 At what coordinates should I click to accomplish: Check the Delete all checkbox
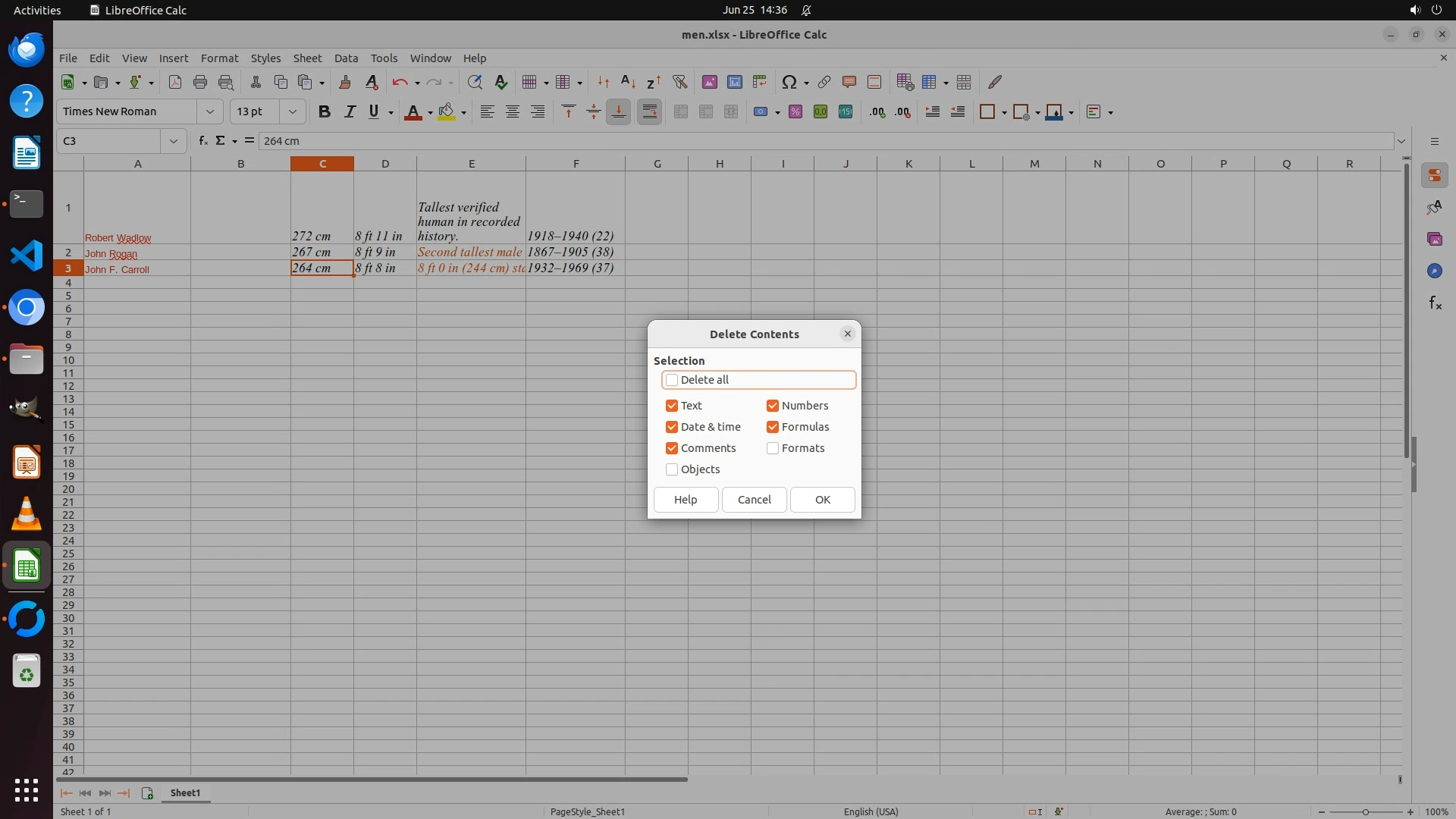coord(672,380)
